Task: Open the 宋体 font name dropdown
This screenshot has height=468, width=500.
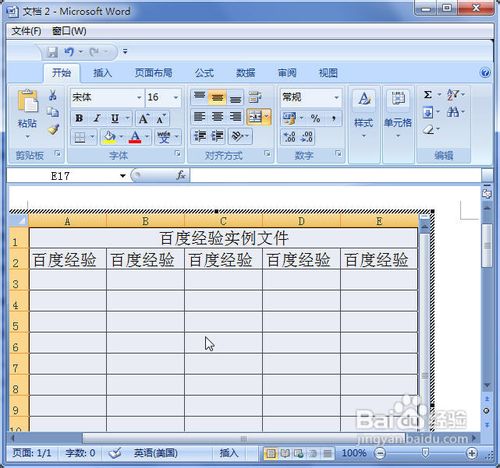Action: tap(139, 97)
